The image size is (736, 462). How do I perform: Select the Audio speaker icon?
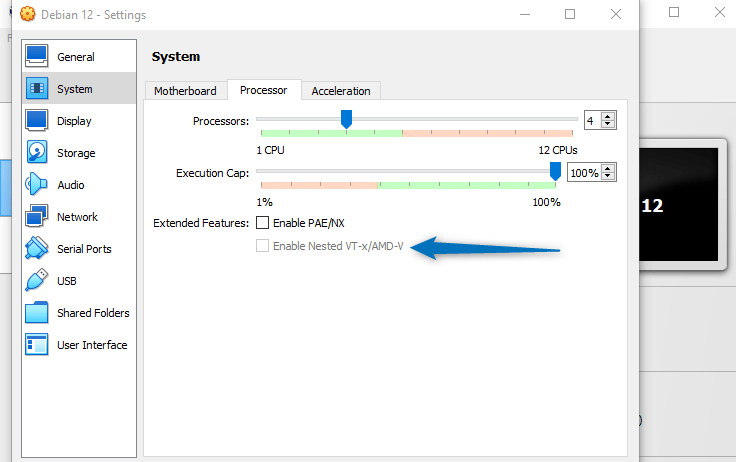pos(37,185)
